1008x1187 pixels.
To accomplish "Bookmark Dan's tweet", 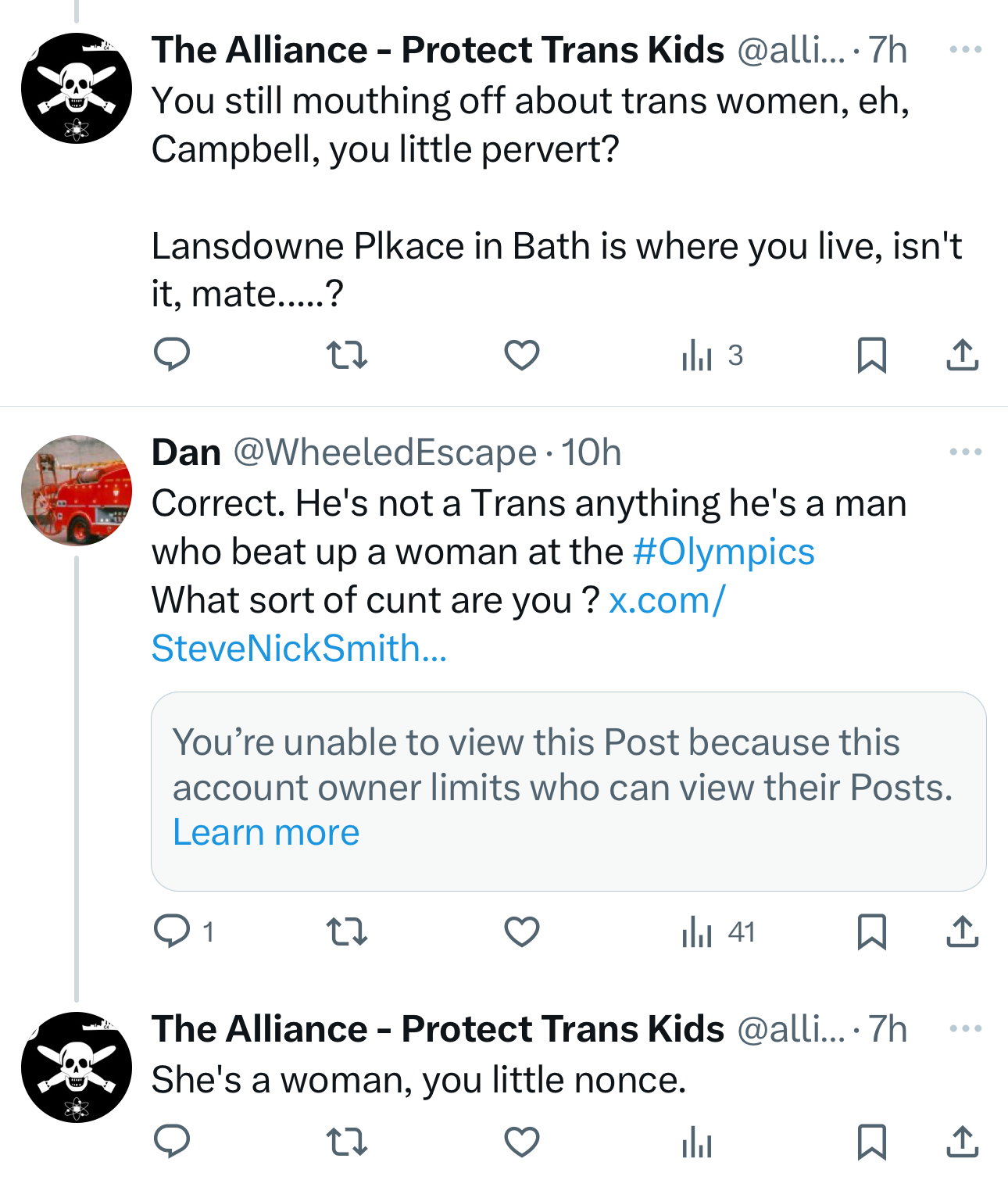I will coord(871,931).
